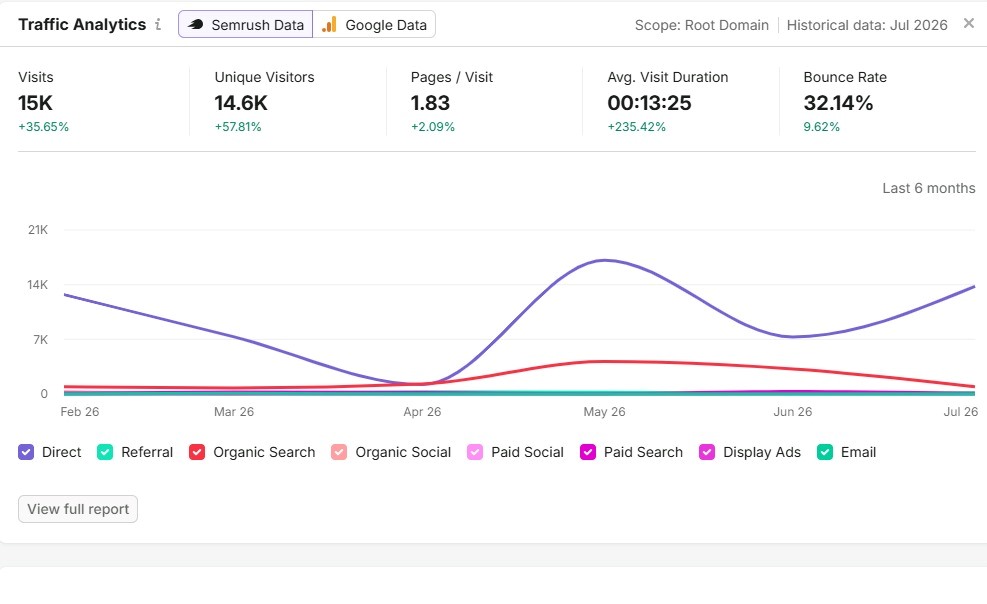The width and height of the screenshot is (987, 604).
Task: Disable the Organic Search checkbox
Action: point(197,452)
